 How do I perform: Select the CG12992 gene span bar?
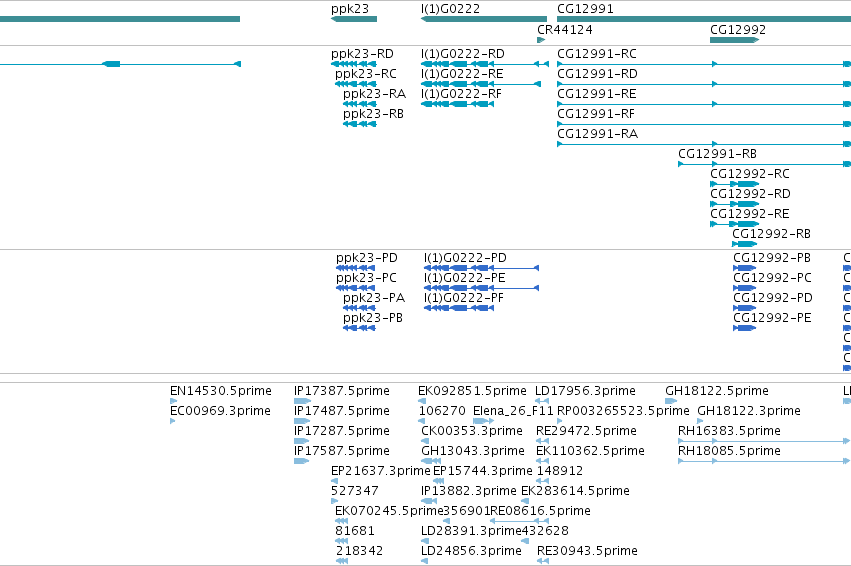tap(734, 40)
